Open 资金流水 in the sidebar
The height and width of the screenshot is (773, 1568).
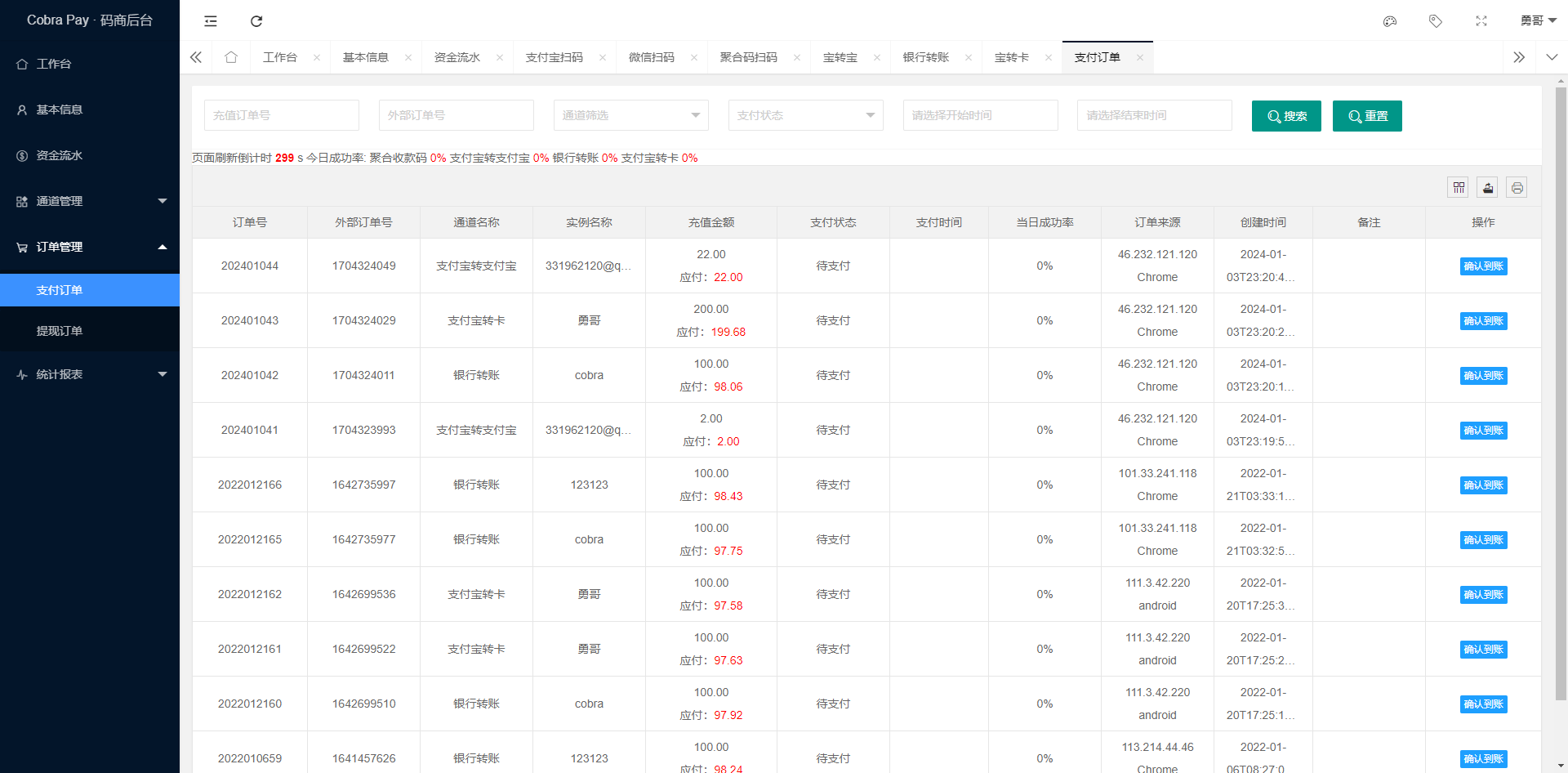coord(90,155)
